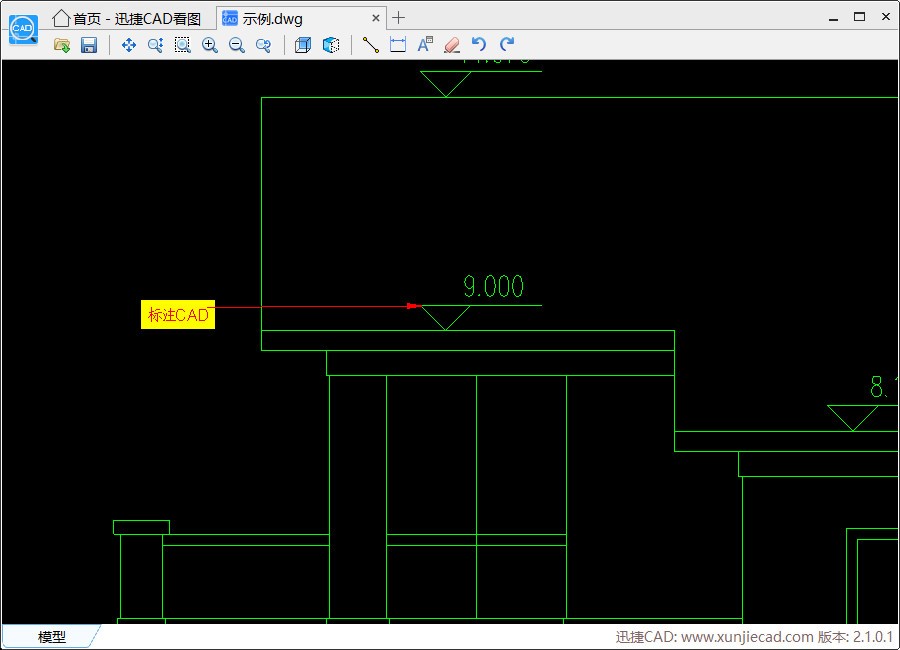
Task: Click the yellow 标注CAD annotation label
Action: [x=178, y=315]
